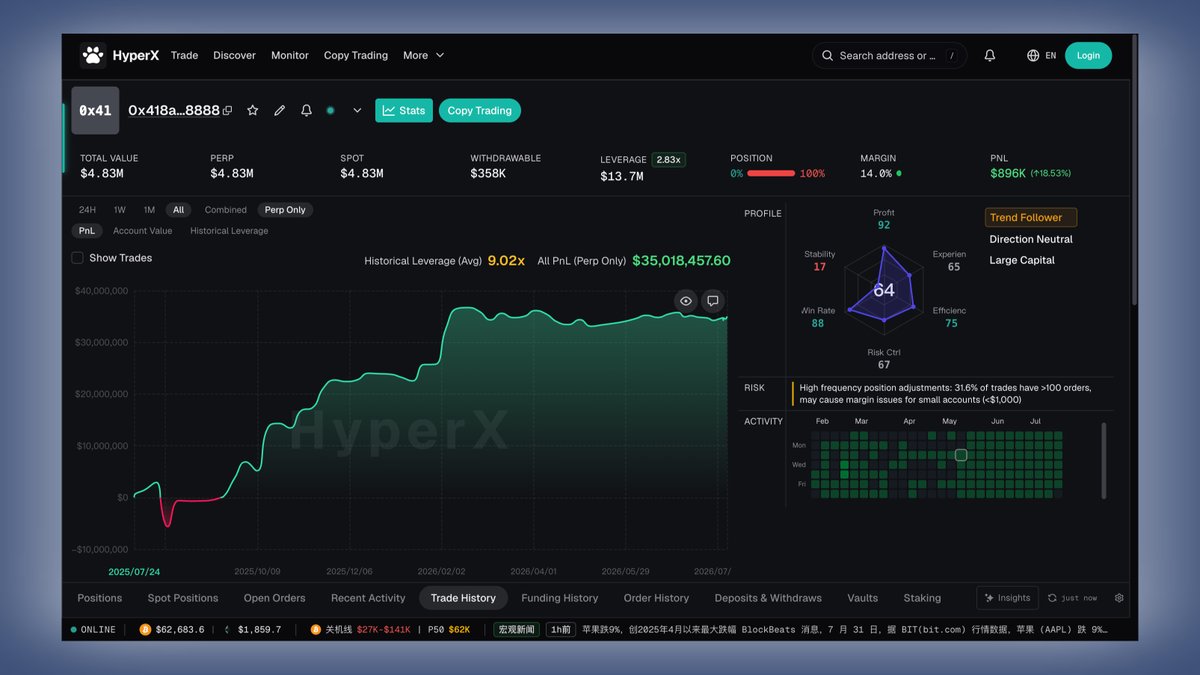Click the slash shortcut key in search box
Viewport: 1200px width, 675px height.
[951, 56]
